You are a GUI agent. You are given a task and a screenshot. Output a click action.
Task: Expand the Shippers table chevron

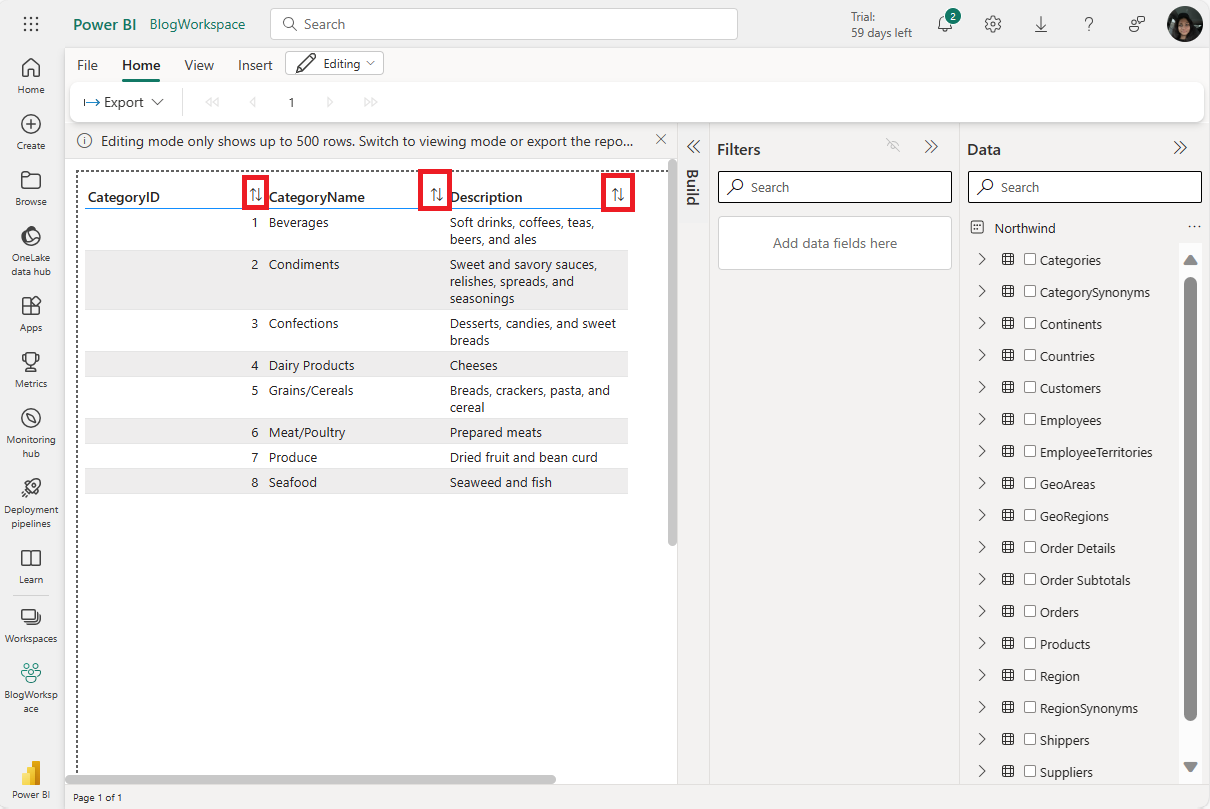pos(981,739)
